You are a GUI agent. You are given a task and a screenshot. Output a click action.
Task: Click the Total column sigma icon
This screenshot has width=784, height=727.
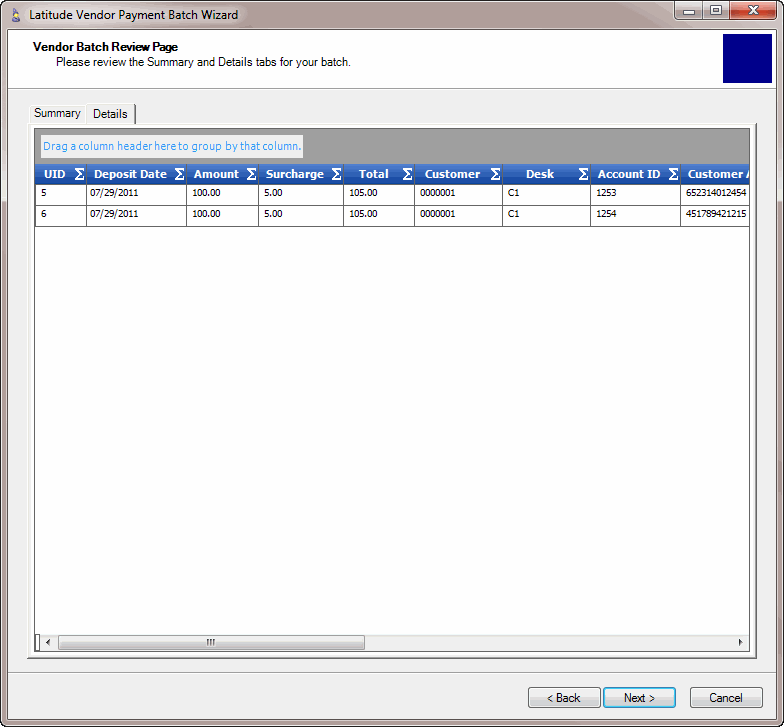pos(407,174)
